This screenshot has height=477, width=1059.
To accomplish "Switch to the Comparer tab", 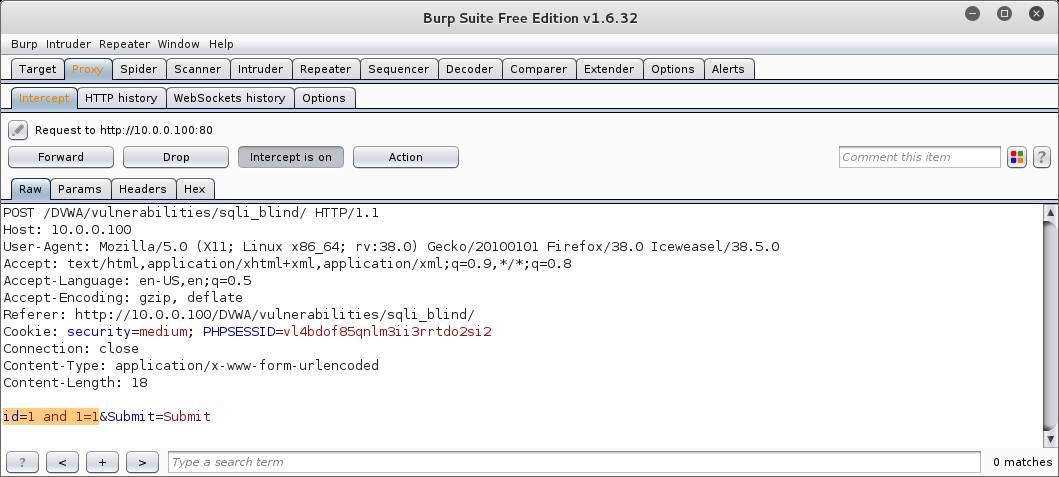I will 538,69.
